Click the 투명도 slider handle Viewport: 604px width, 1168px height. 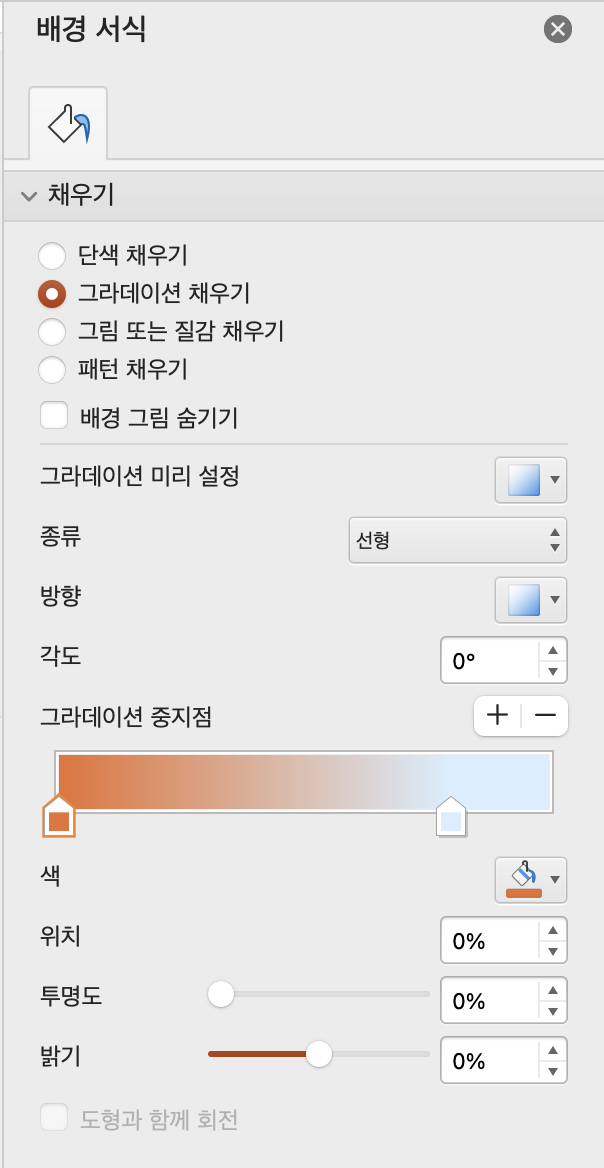point(220,994)
